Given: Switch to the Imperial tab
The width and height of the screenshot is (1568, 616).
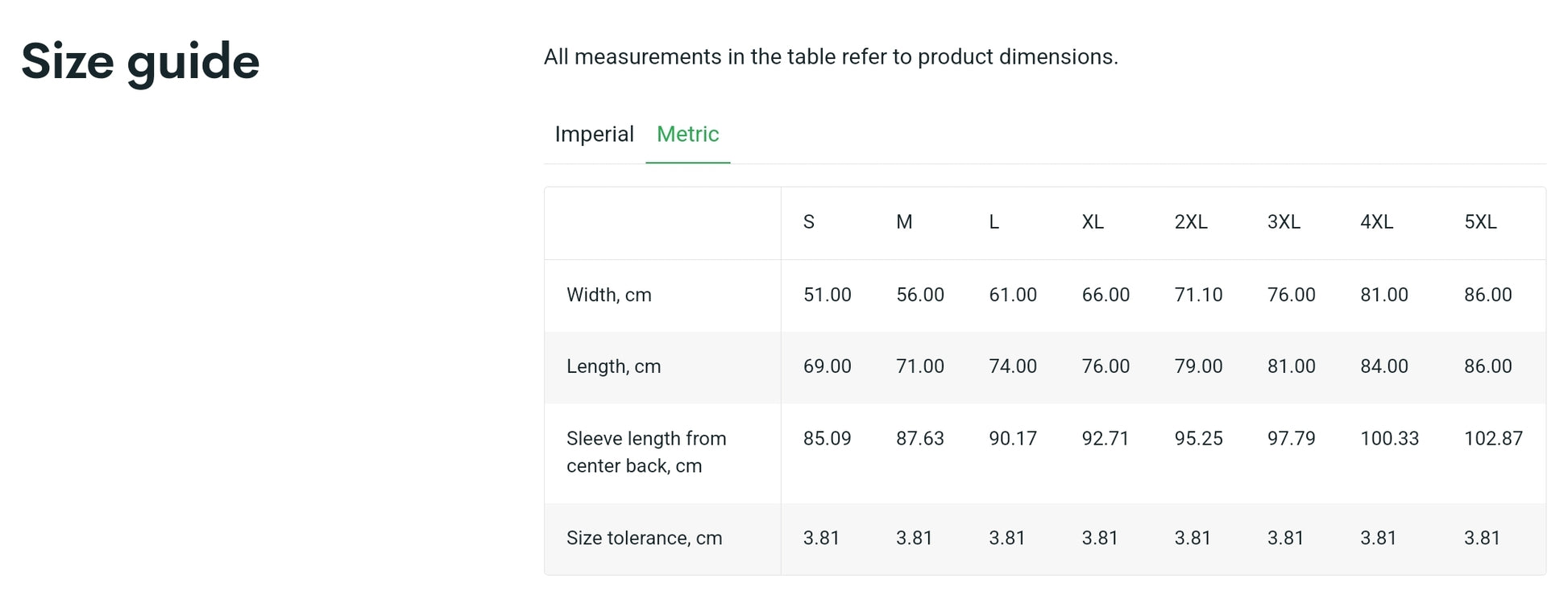Looking at the screenshot, I should (594, 134).
